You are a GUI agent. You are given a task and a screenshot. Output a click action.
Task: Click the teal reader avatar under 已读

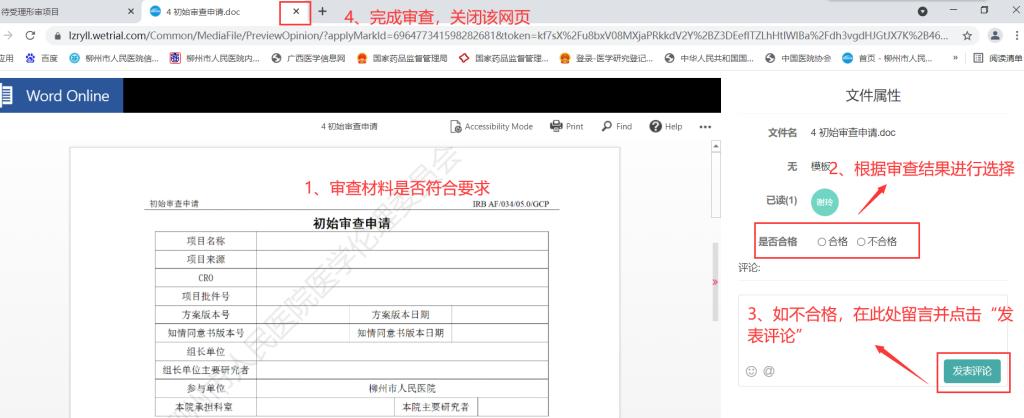pos(824,201)
